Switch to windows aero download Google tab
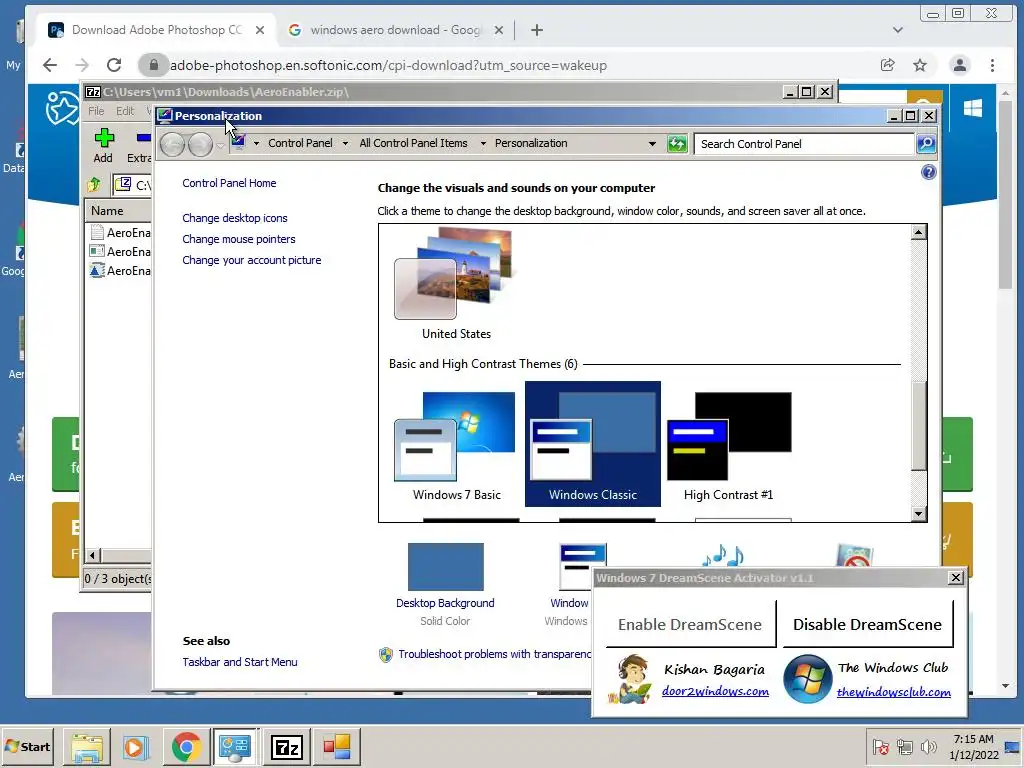 click(395, 30)
